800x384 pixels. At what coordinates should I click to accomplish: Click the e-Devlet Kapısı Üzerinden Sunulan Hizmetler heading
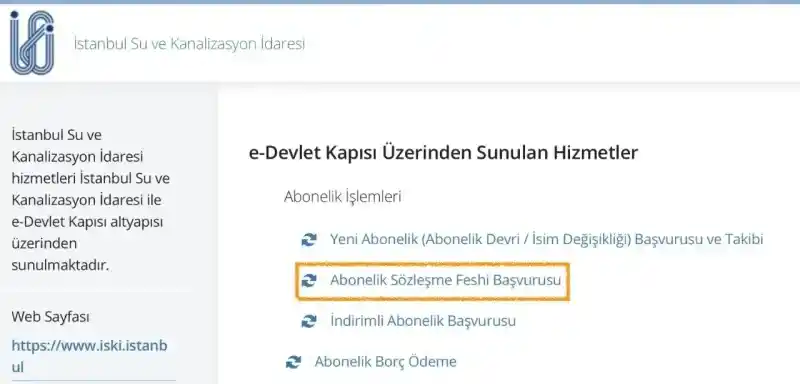click(443, 152)
